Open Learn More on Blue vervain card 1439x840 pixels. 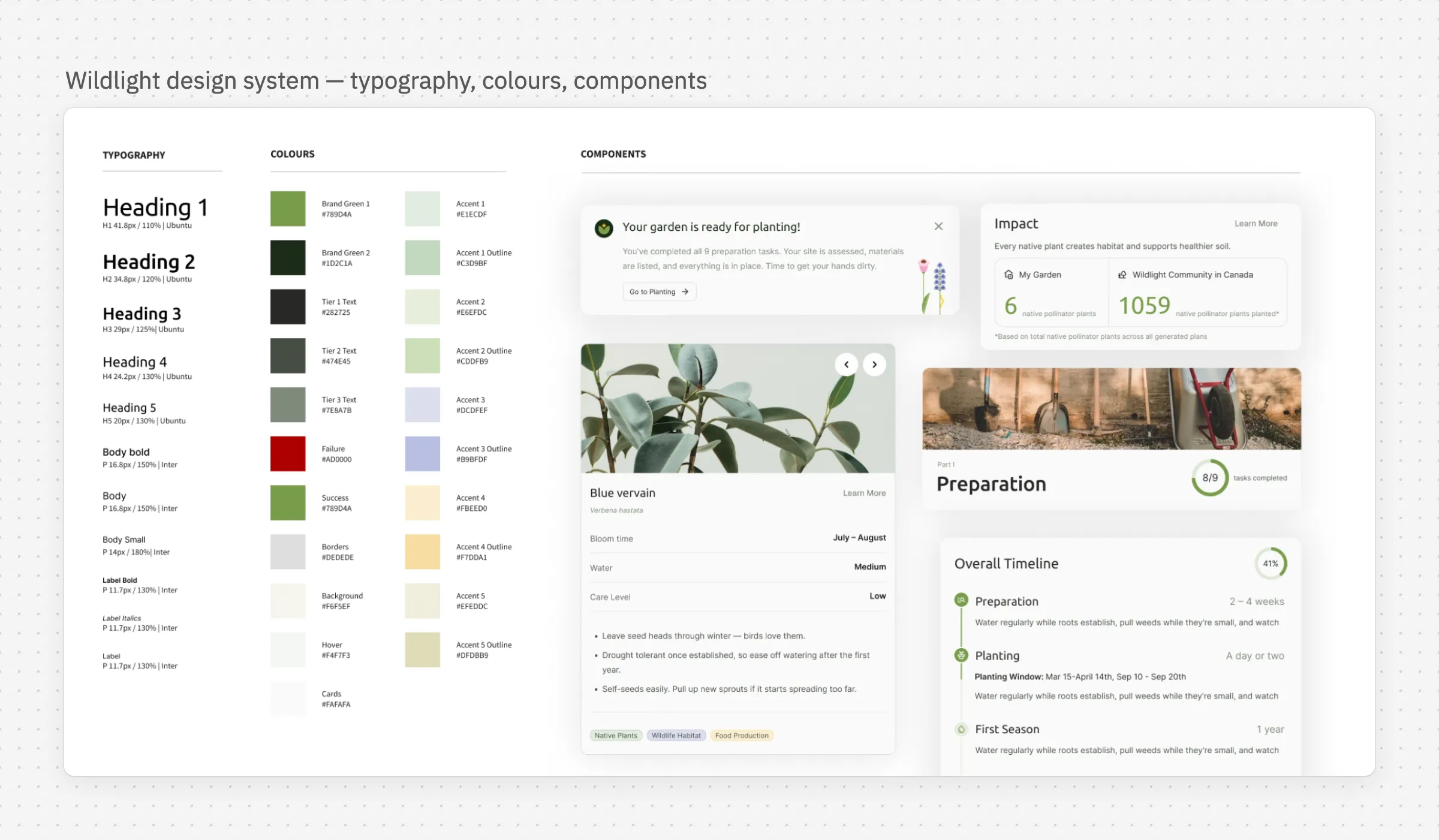(x=864, y=493)
